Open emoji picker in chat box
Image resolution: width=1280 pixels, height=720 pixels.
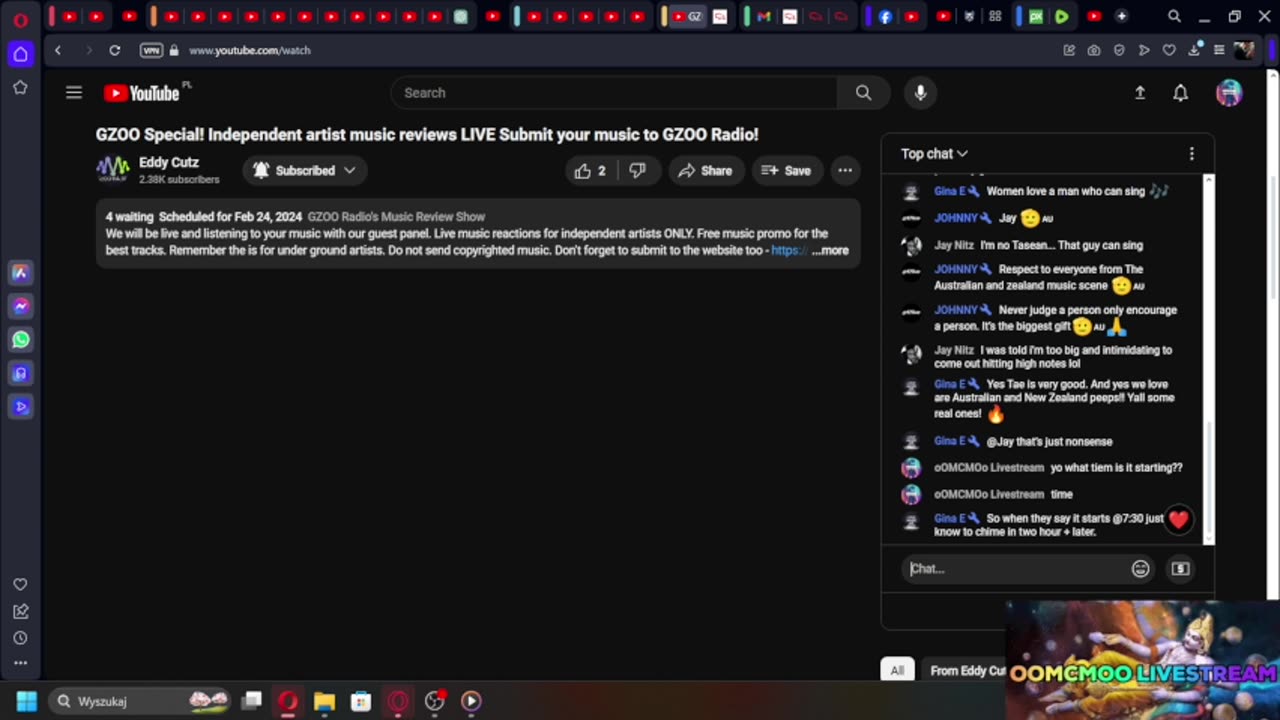click(1140, 569)
